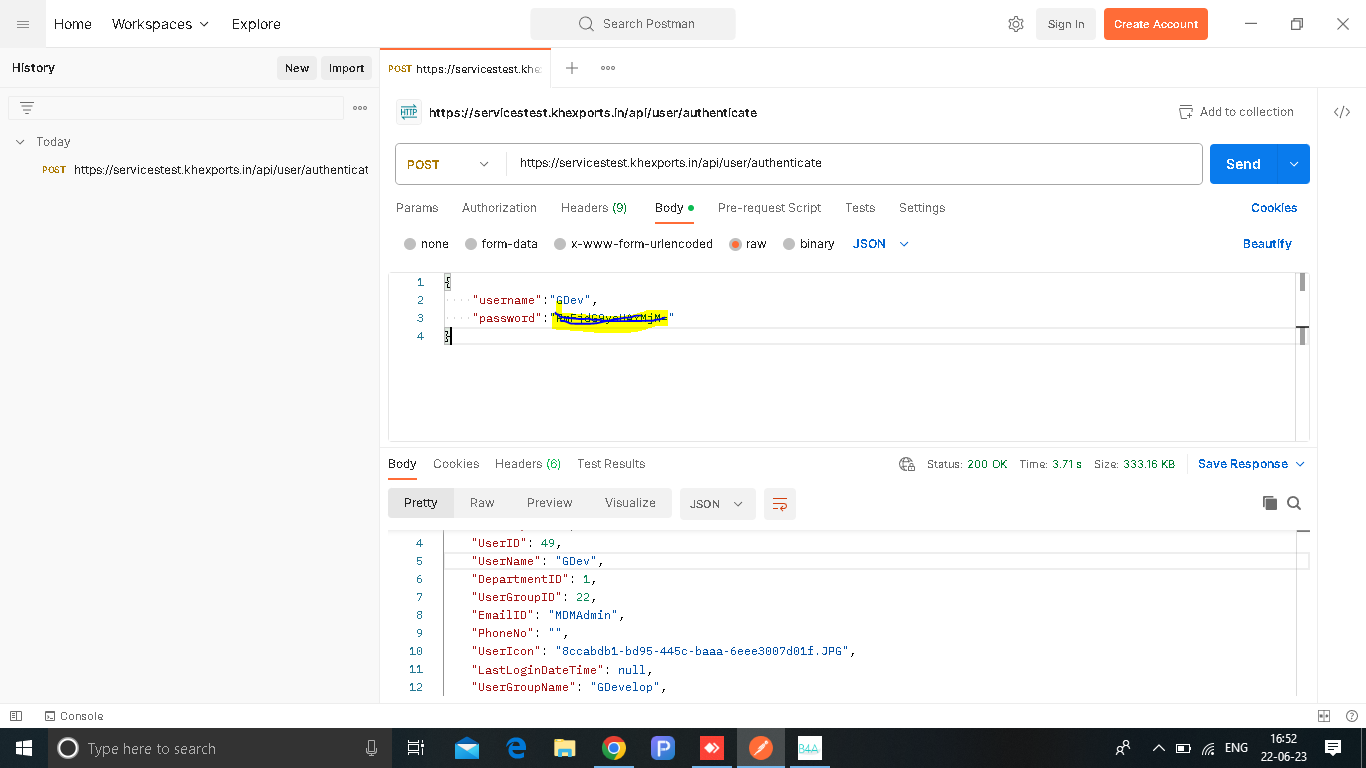
Task: Open the Test Results tab
Action: (611, 464)
